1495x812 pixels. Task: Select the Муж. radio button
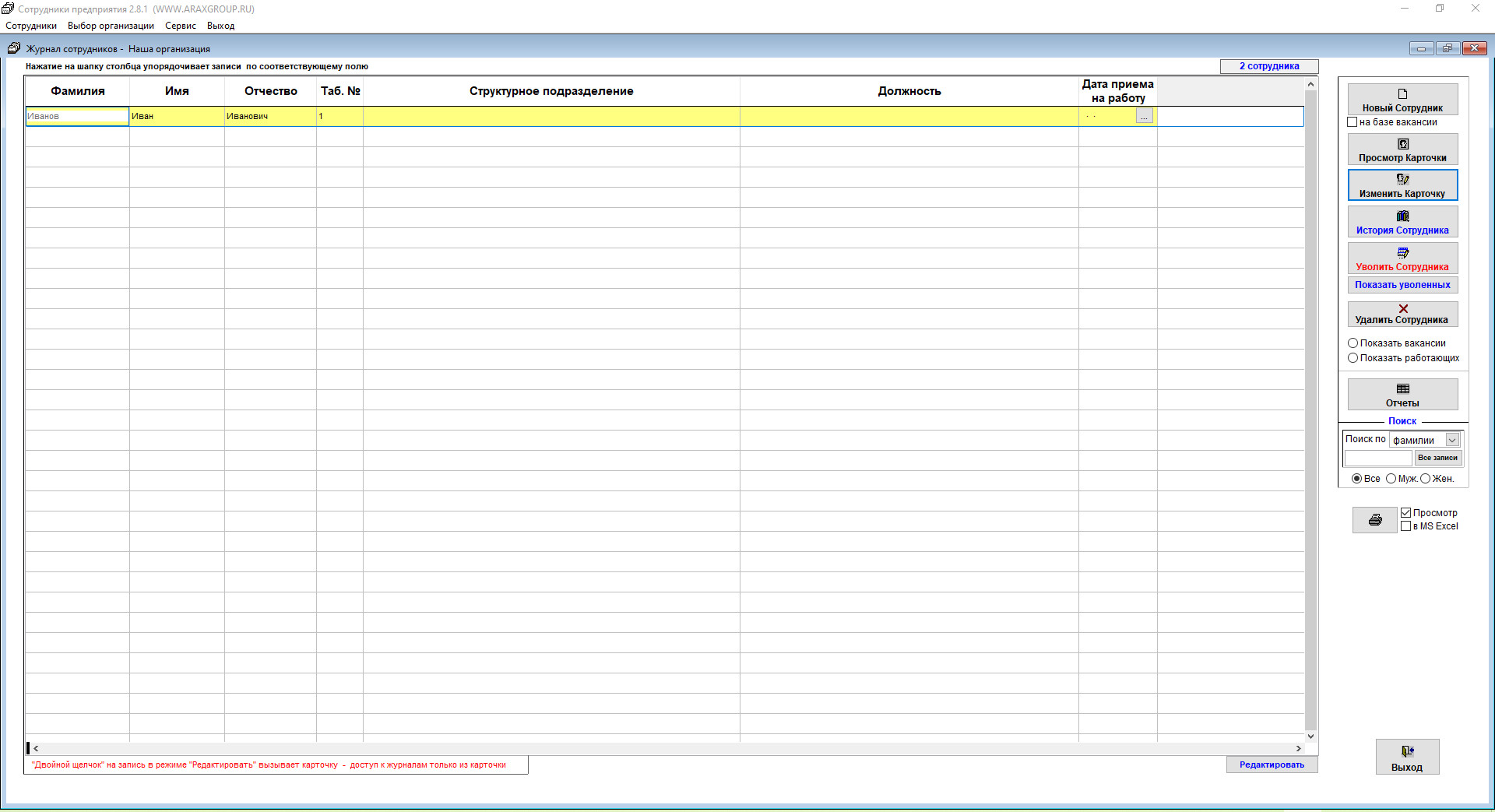1391,479
